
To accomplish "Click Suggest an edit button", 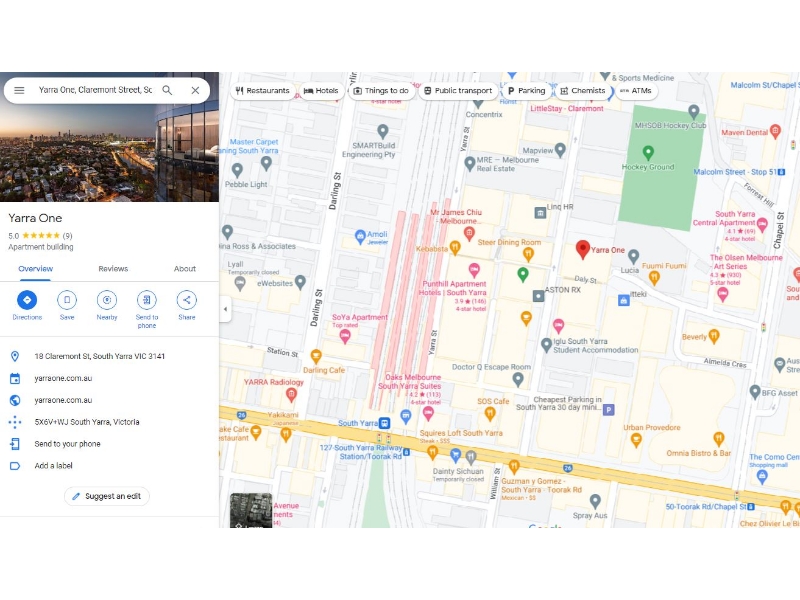I will click(107, 496).
